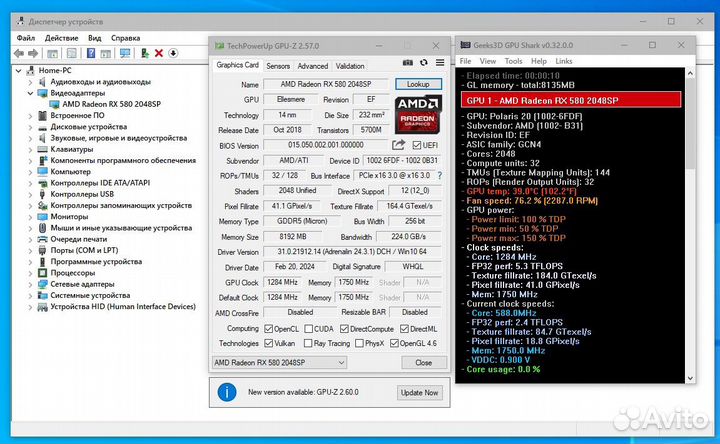720x444 pixels.
Task: Select the AMD Radeon RX 580 2048SP tree device
Action: 112,104
